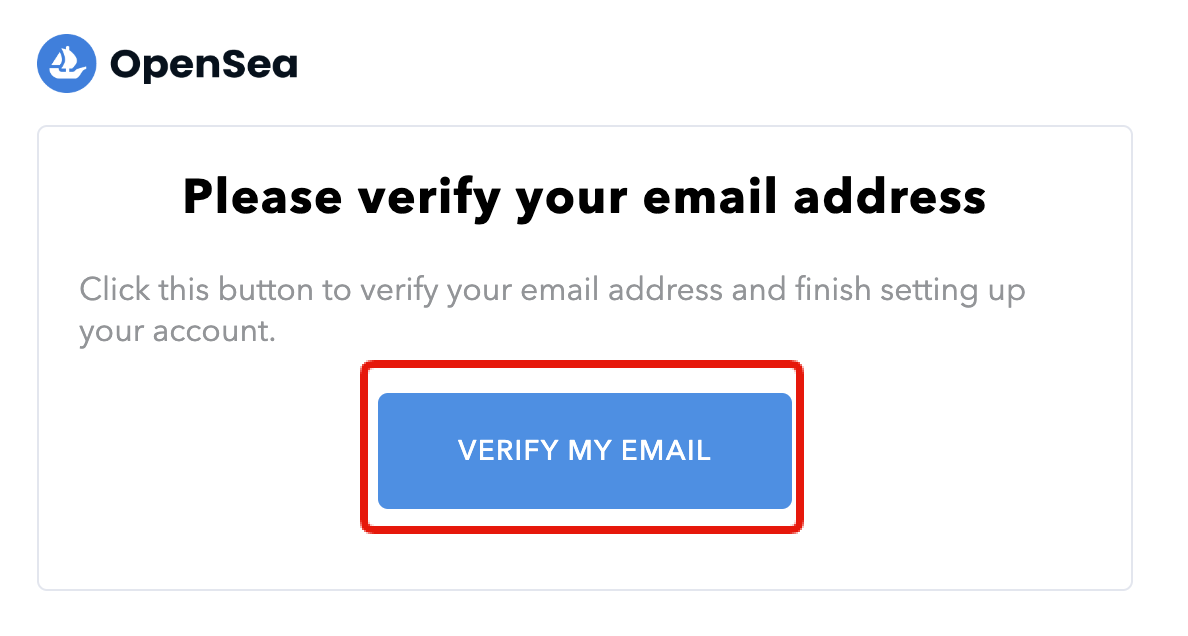This screenshot has width=1188, height=636.
Task: Click the word 'verify' in the bold heading
Action: 429,200
